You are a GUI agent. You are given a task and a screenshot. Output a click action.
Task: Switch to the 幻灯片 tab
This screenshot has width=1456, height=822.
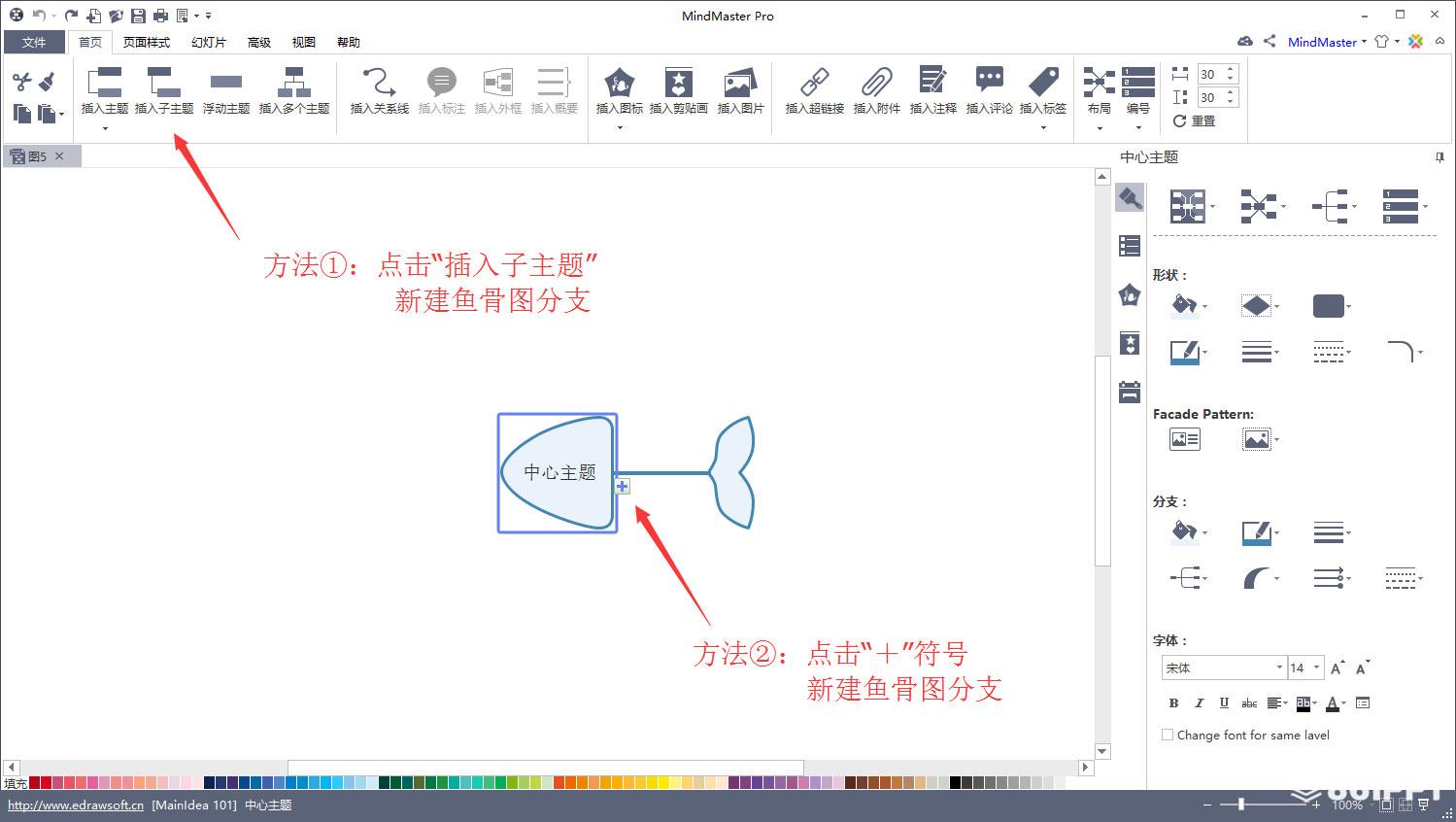pos(209,42)
